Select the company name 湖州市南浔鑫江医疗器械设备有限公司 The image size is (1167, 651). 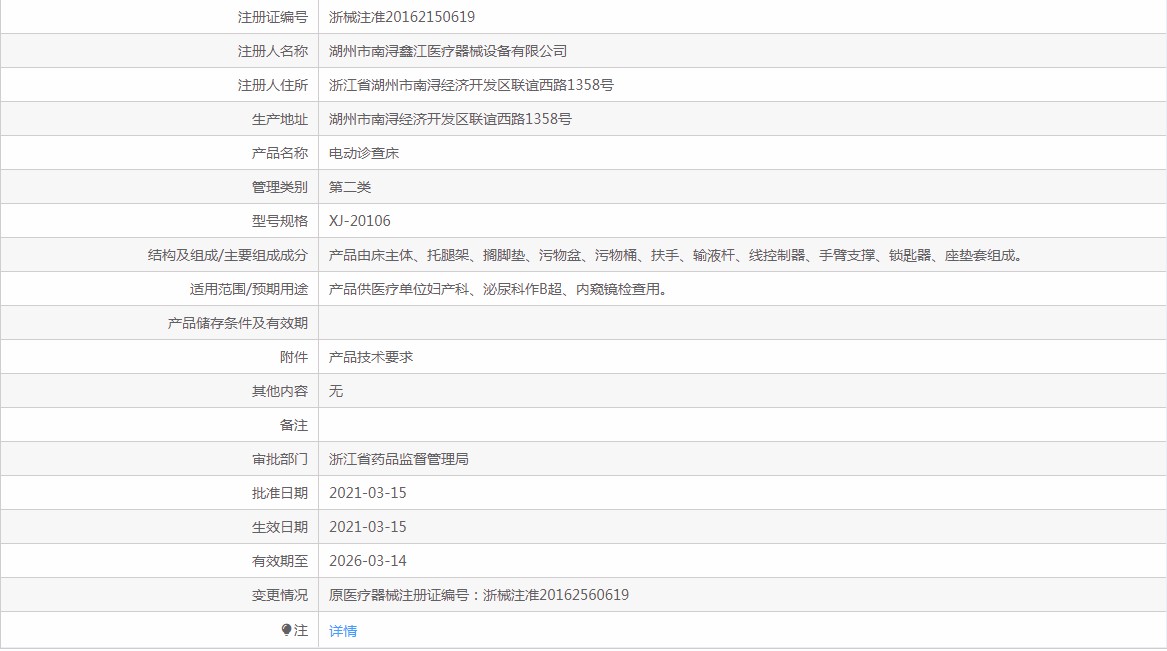coord(448,51)
